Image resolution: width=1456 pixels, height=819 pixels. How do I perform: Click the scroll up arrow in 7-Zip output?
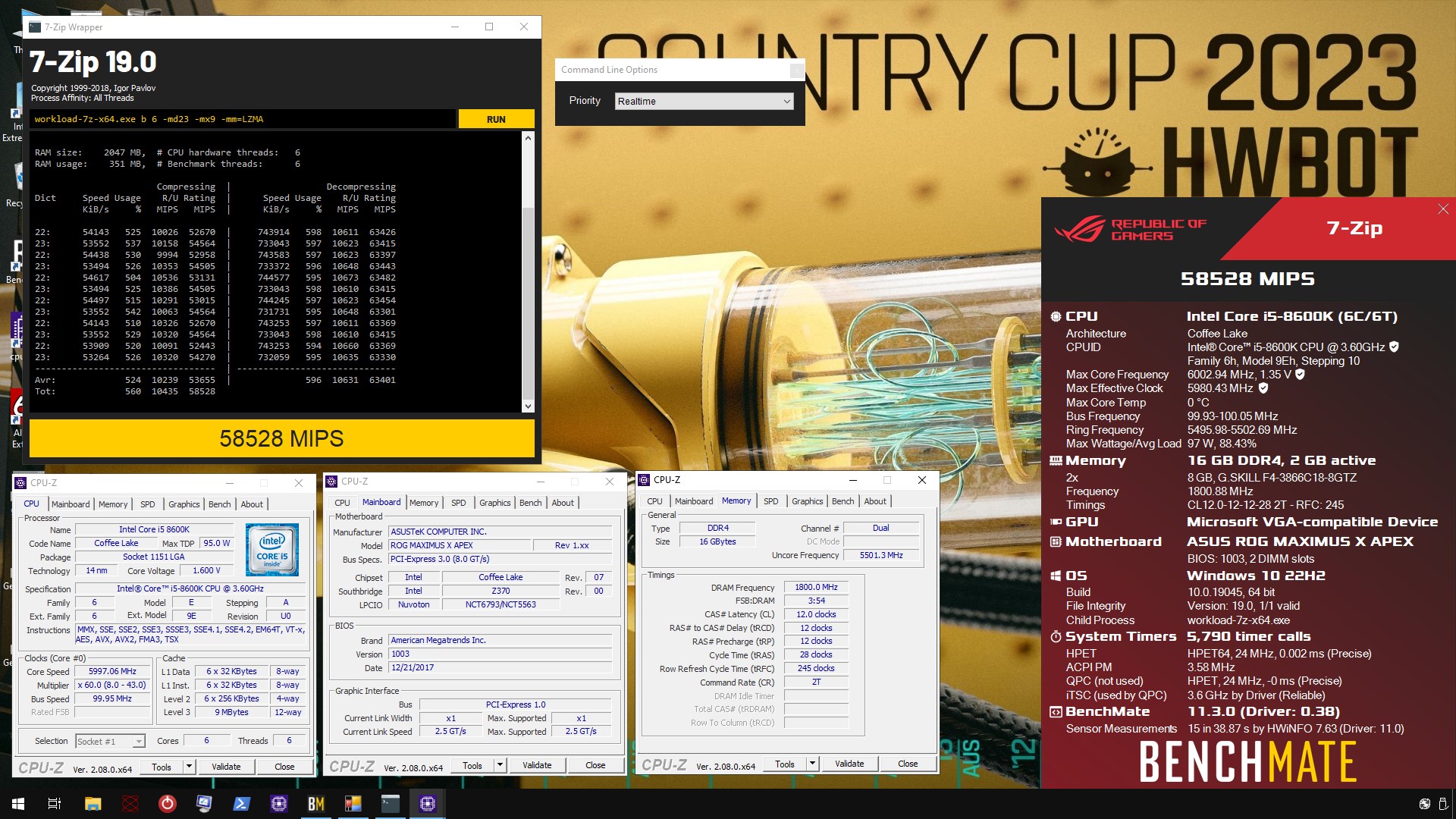(x=528, y=139)
